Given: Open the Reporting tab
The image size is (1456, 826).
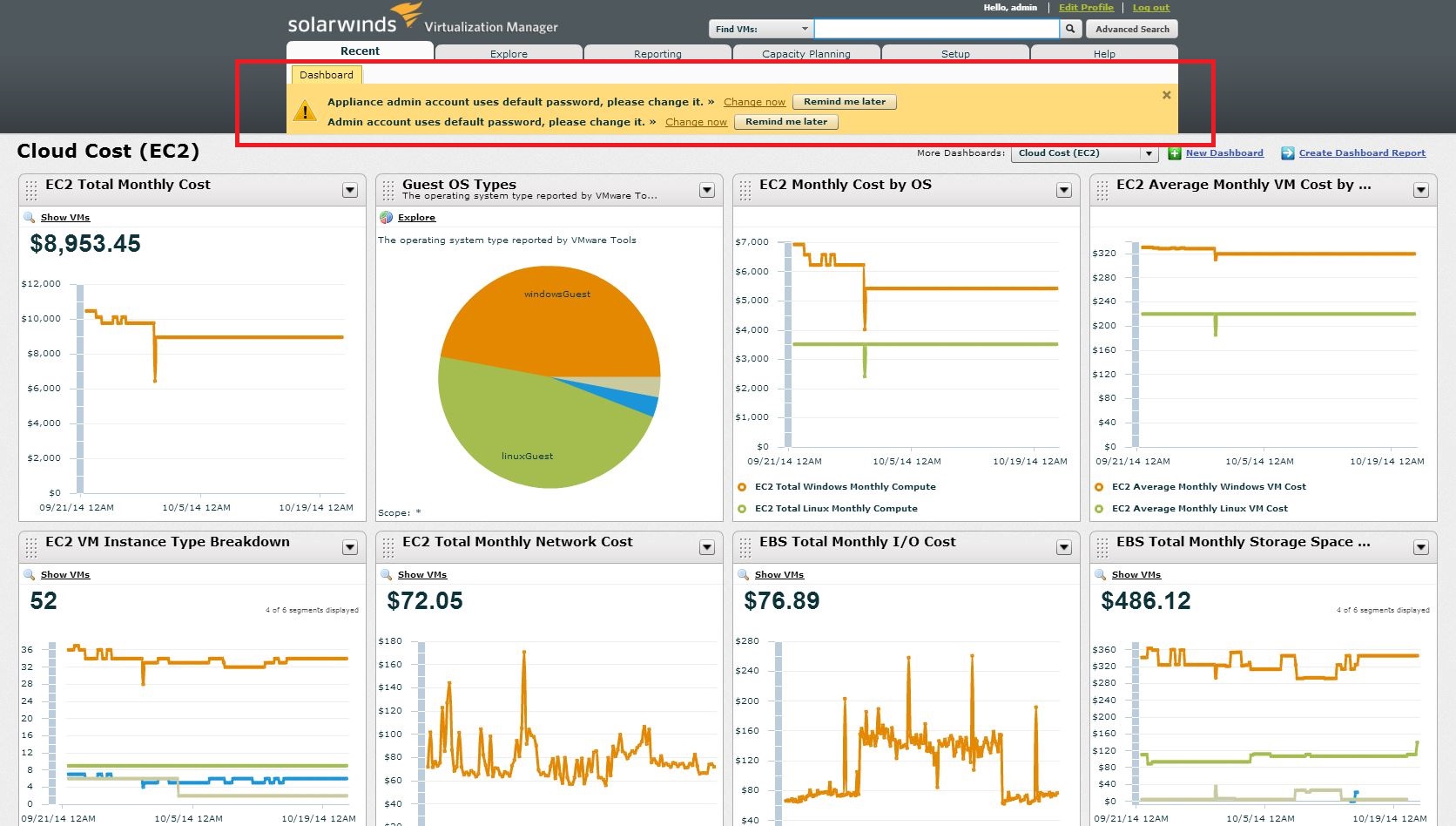Looking at the screenshot, I should click(657, 53).
